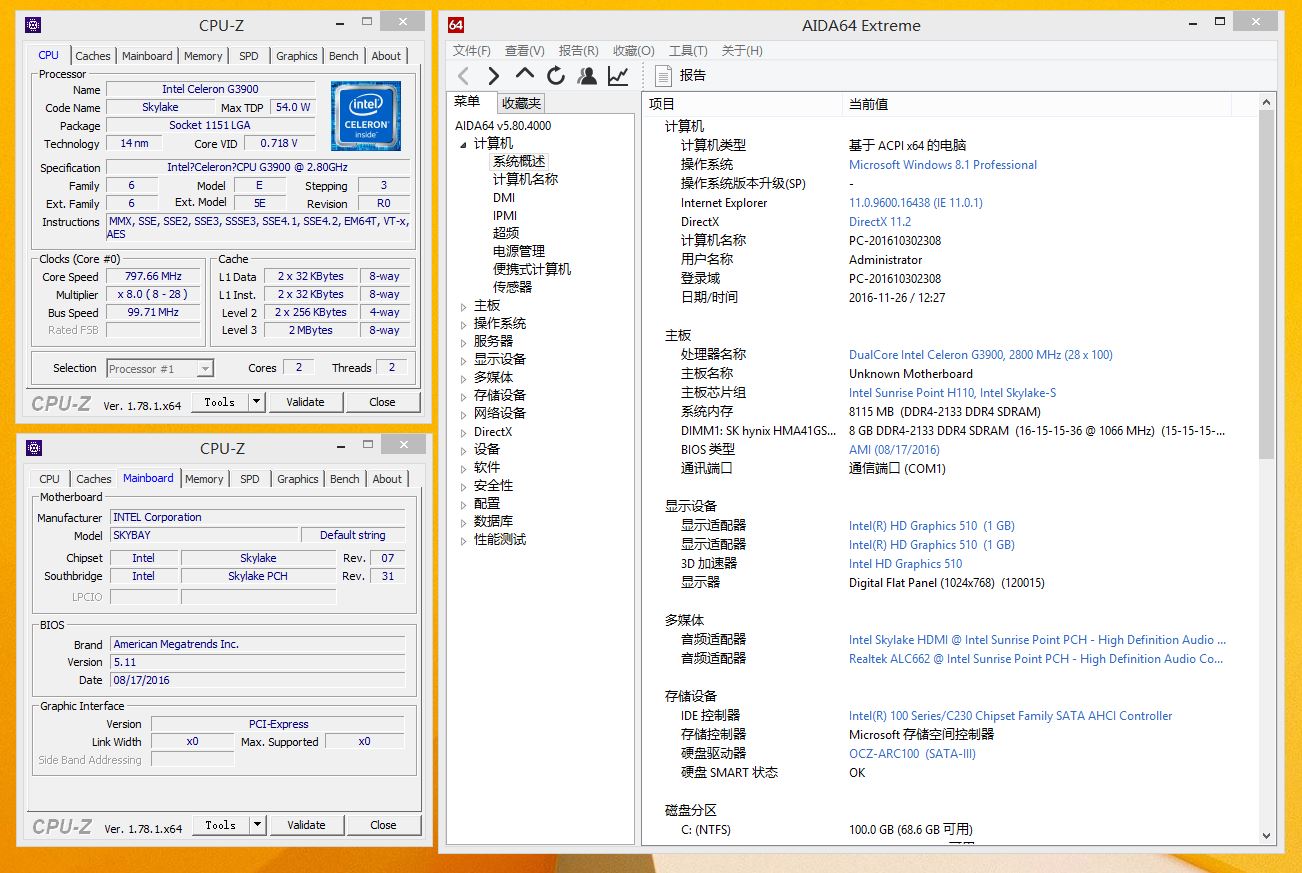Click the Intel Celeron logo in CPU-Z
The image size is (1302, 873).
tap(365, 116)
